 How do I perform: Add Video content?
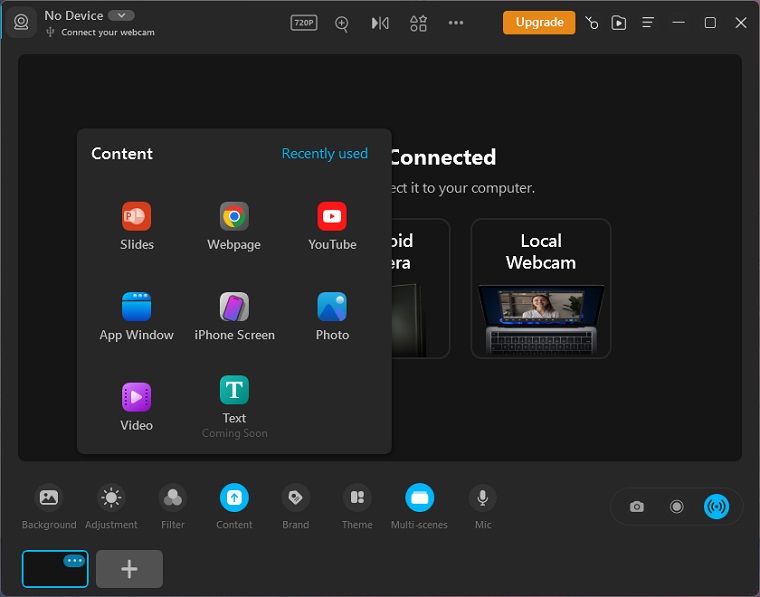pos(136,407)
